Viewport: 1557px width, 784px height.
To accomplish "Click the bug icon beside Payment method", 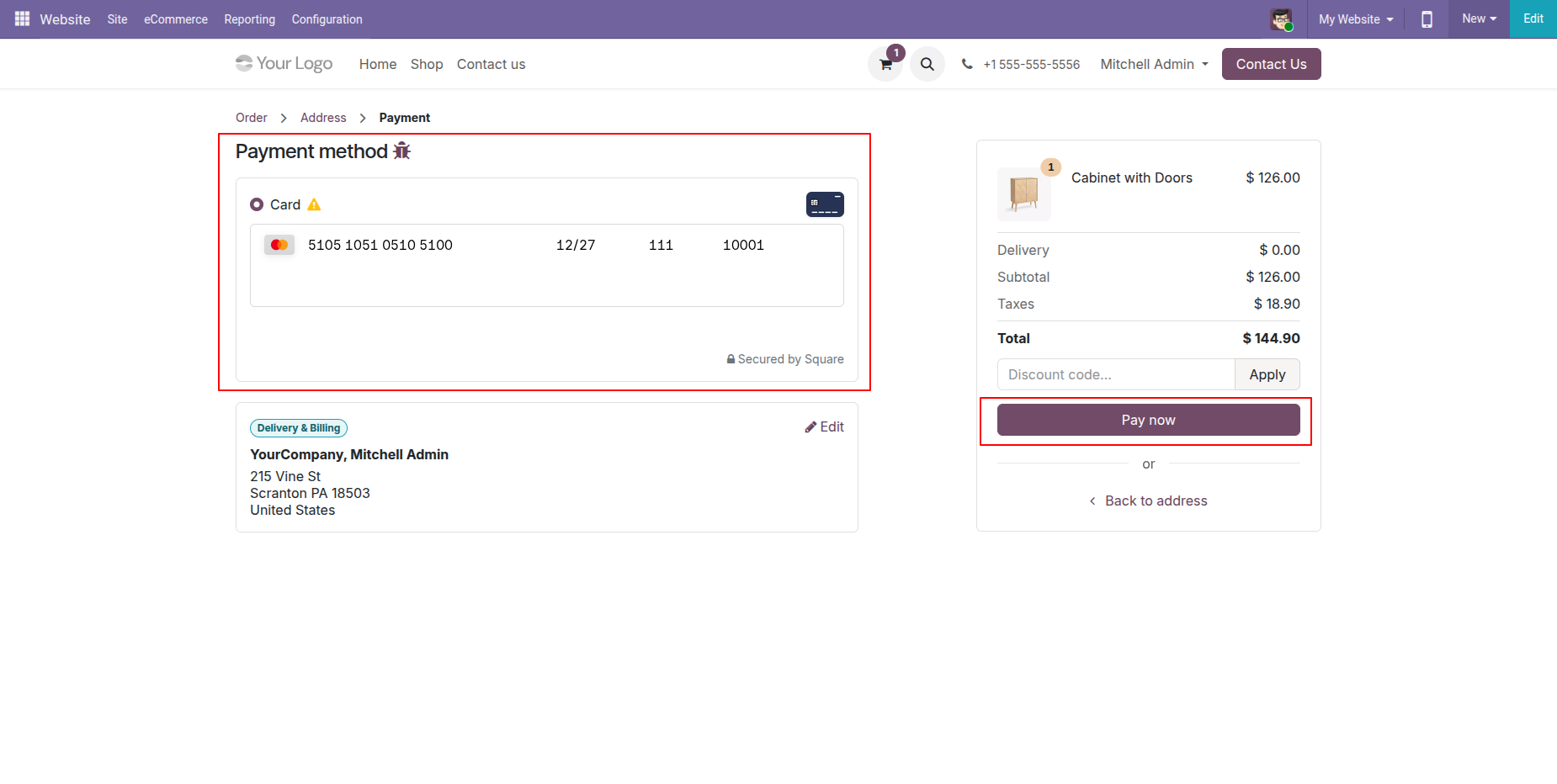I will (402, 151).
